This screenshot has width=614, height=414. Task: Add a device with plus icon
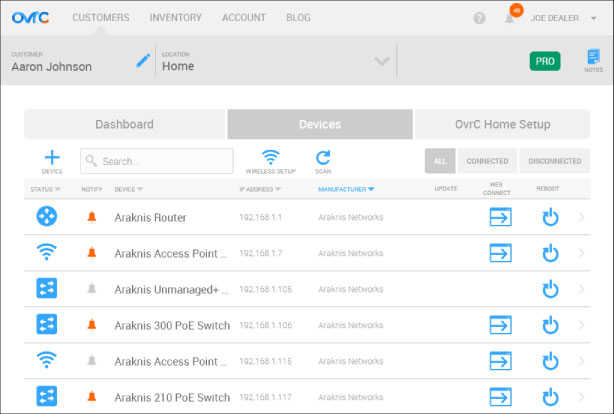(x=52, y=162)
